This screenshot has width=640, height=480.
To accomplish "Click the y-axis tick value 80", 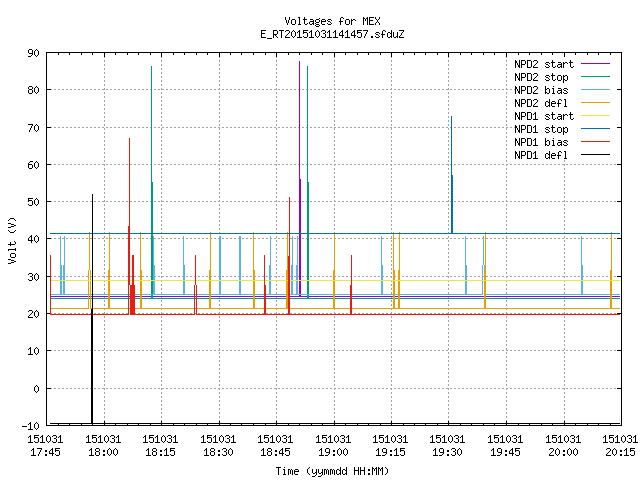I will (x=33, y=90).
